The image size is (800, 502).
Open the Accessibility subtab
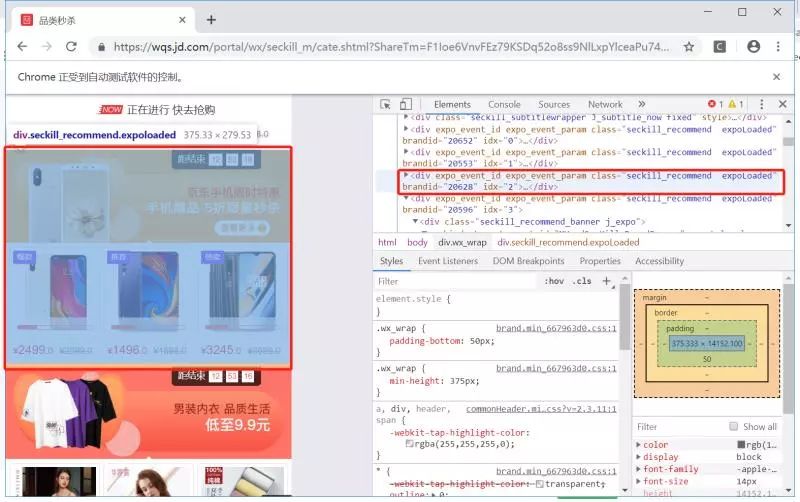(x=659, y=261)
